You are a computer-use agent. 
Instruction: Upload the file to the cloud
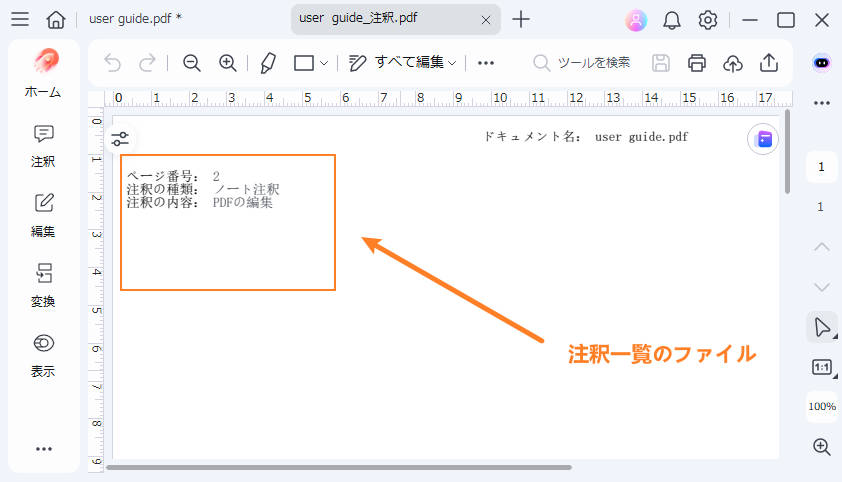click(x=732, y=63)
